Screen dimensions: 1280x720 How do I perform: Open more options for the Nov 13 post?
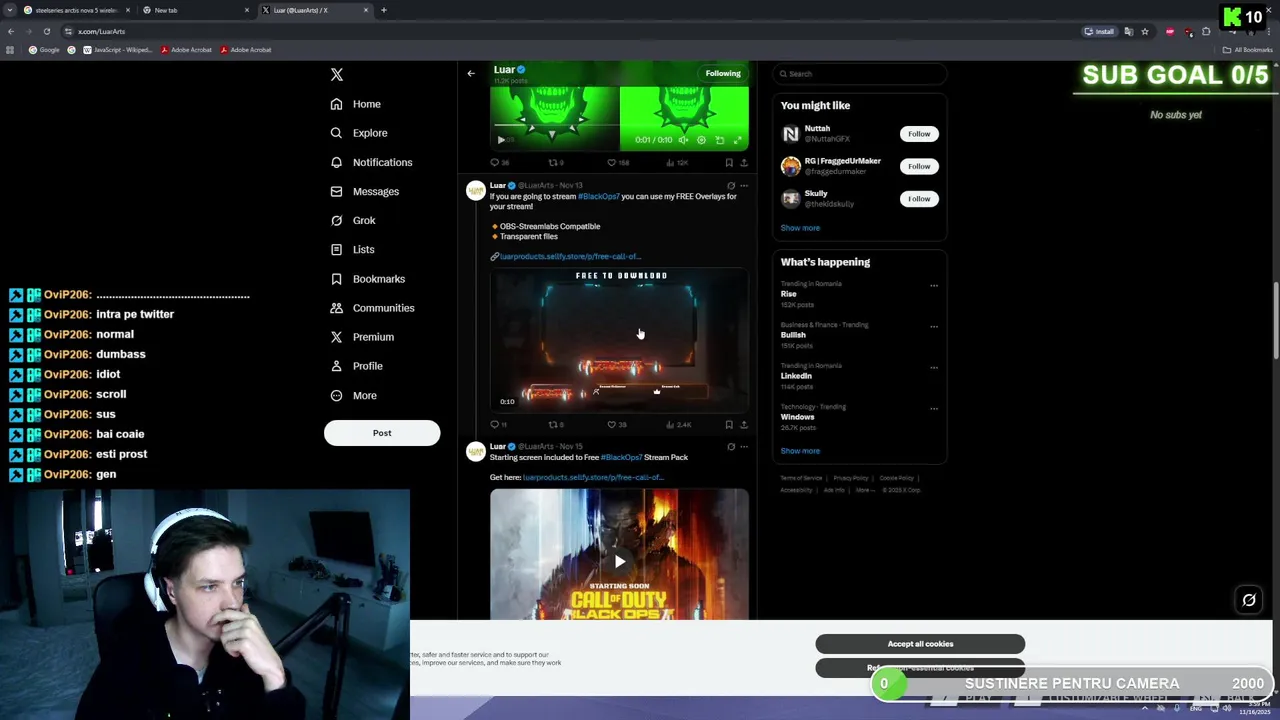(x=743, y=185)
